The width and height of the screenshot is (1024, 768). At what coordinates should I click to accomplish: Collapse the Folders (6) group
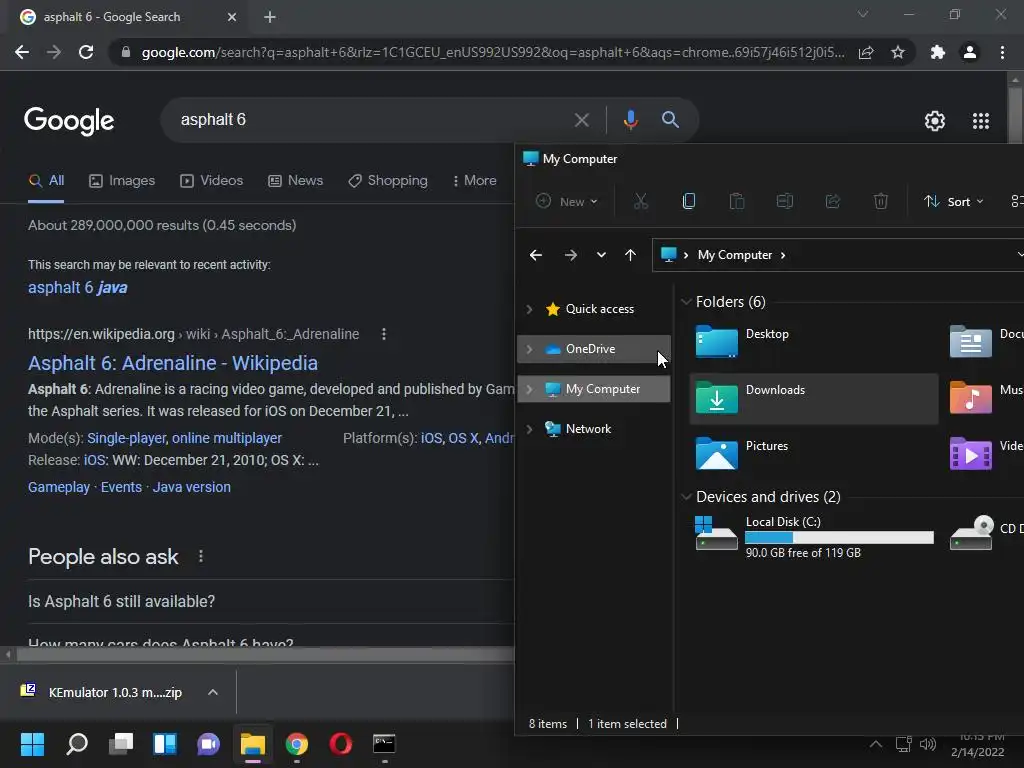tap(686, 302)
